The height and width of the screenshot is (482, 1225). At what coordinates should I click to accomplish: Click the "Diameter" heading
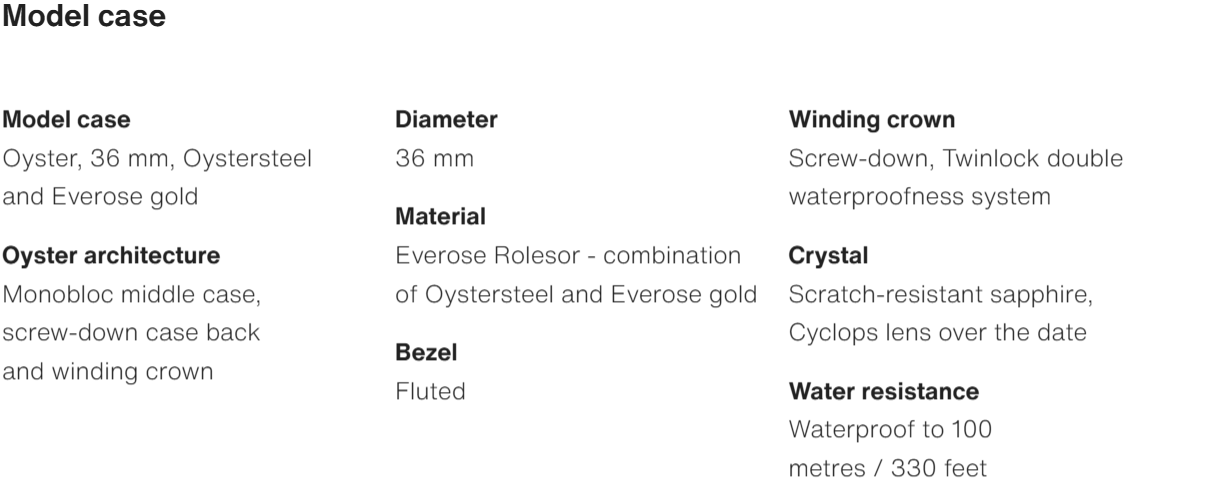point(446,120)
